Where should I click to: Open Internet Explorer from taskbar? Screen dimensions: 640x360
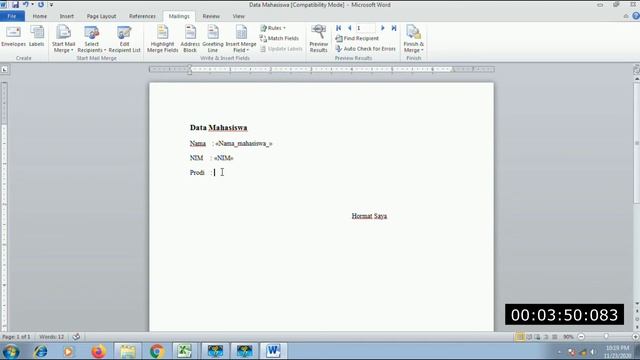point(40,351)
